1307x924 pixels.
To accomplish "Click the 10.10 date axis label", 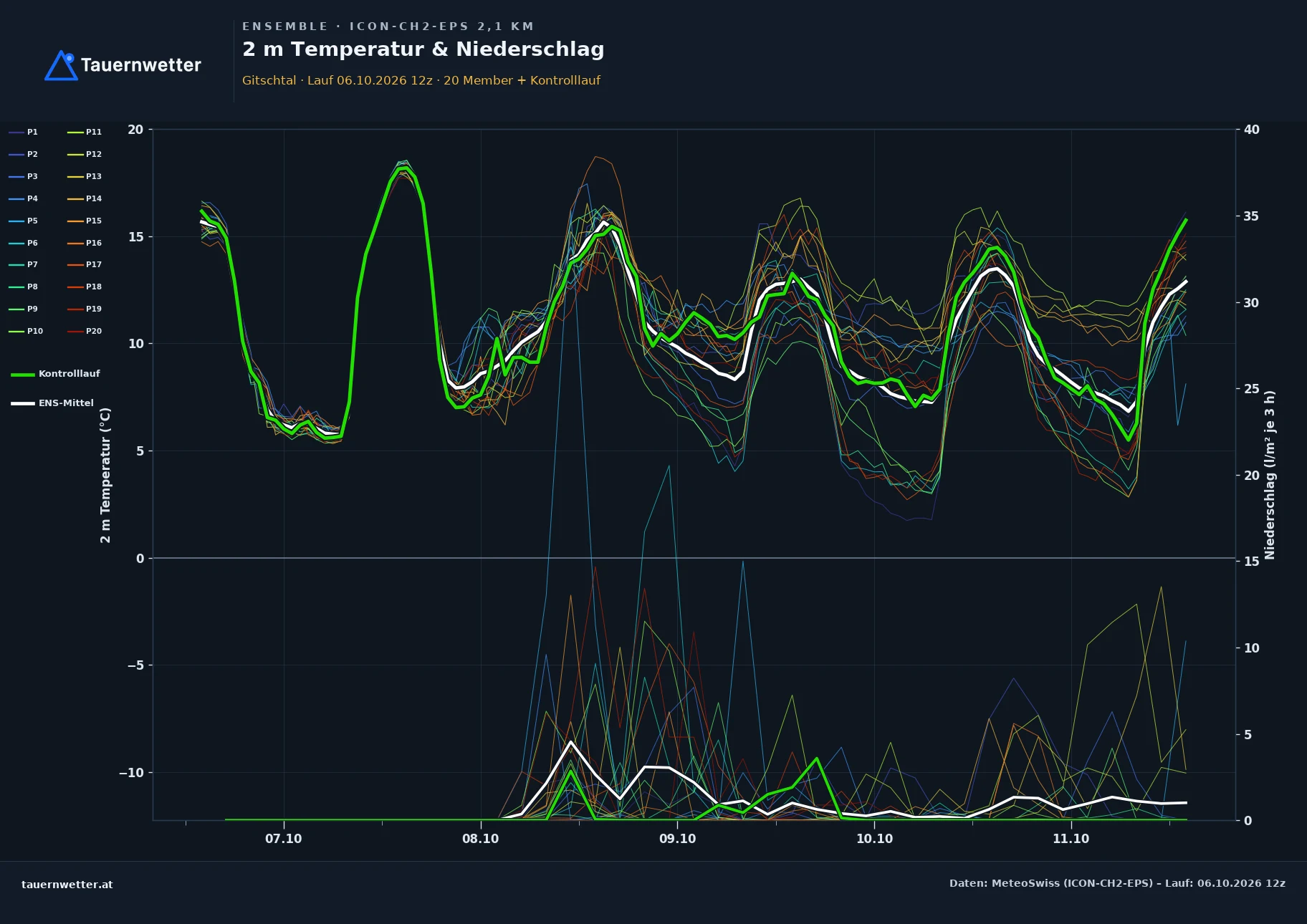I will pyautogui.click(x=874, y=839).
